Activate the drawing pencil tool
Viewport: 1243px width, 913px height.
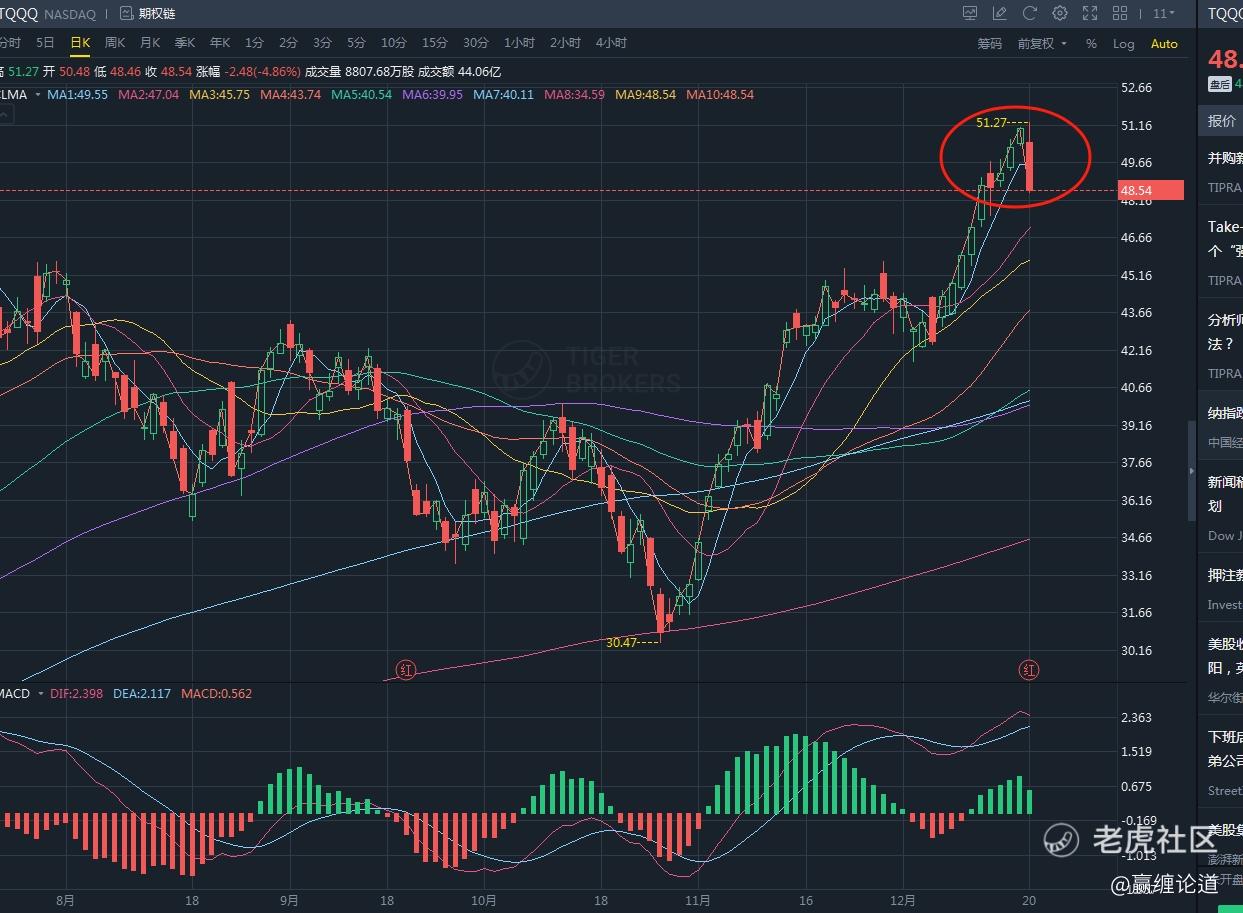[999, 14]
